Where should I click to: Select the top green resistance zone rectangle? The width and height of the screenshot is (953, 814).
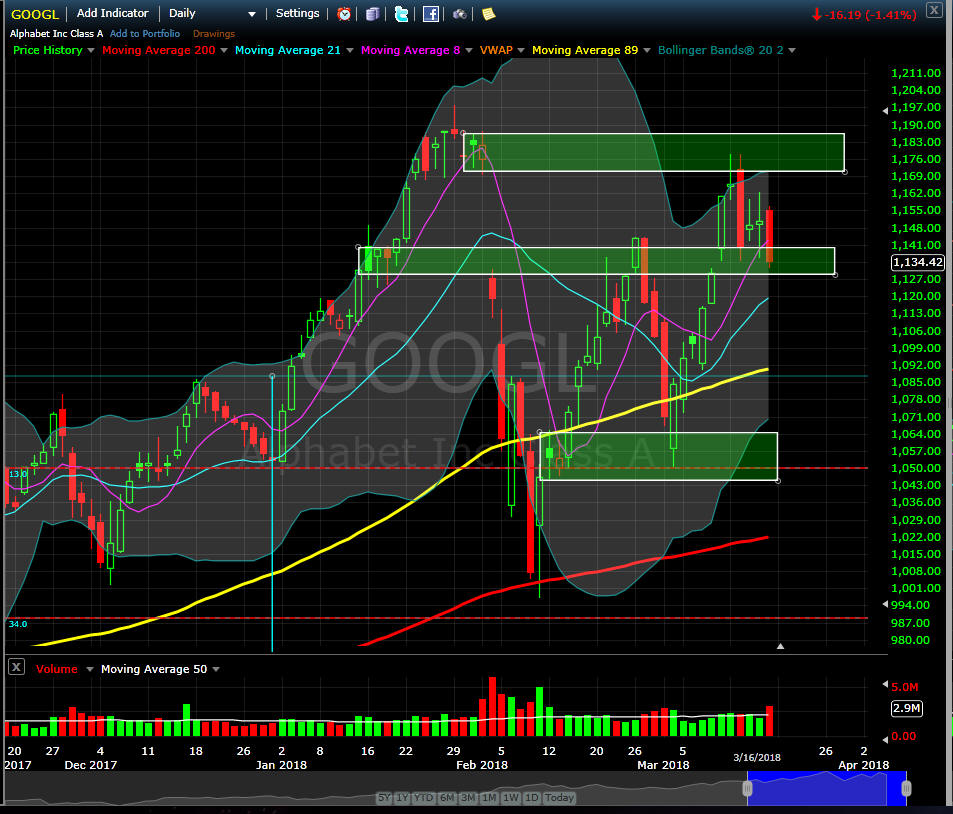coord(653,152)
